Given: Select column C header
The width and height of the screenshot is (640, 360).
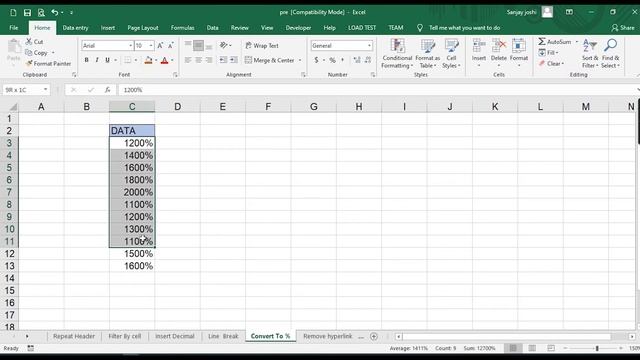Looking at the screenshot, I should point(132,107).
